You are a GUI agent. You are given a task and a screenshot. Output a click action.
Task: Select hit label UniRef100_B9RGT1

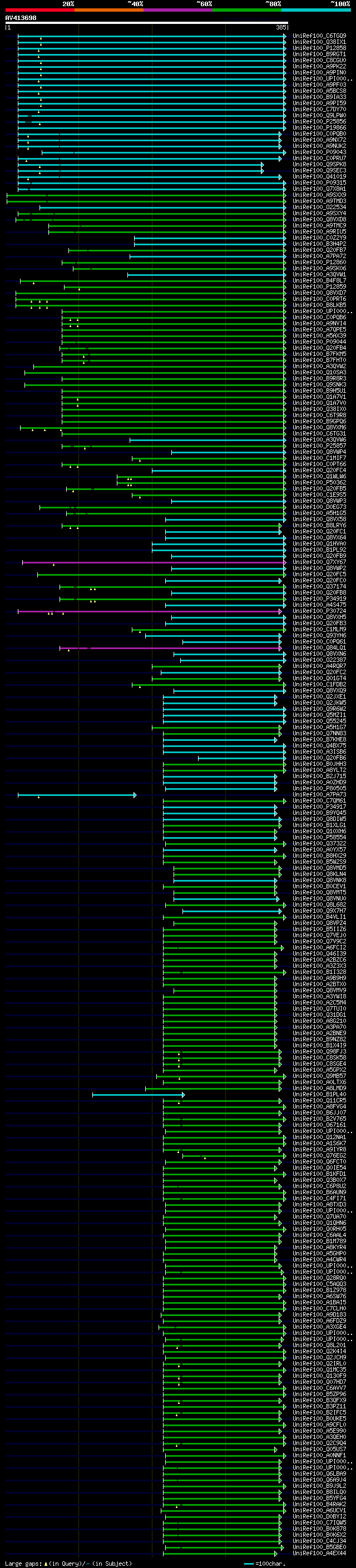319,54
